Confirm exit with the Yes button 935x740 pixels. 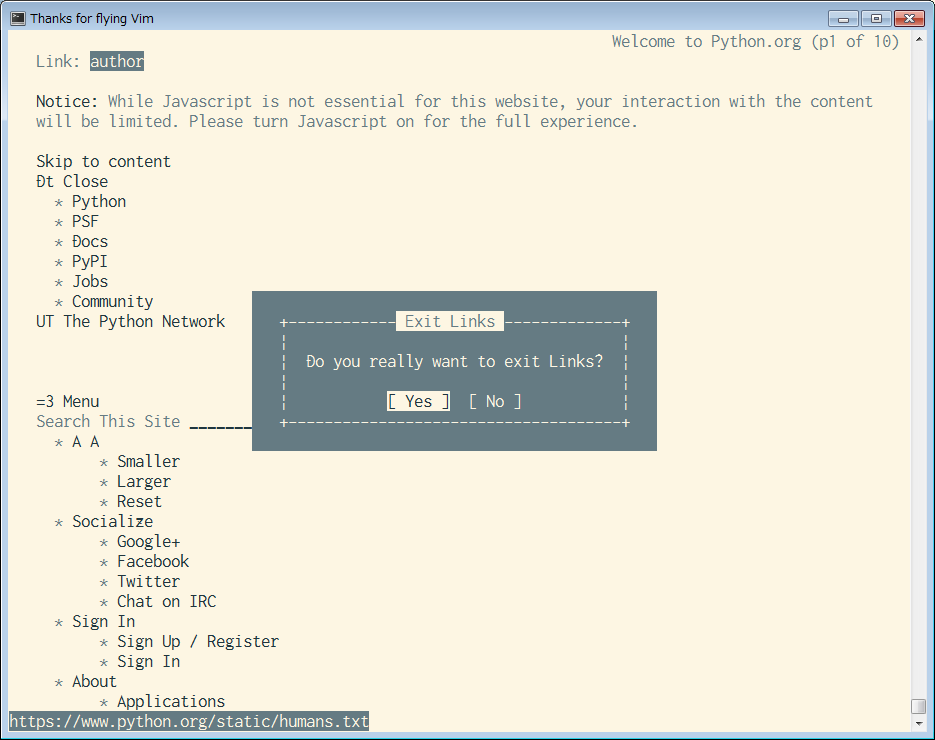(418, 401)
